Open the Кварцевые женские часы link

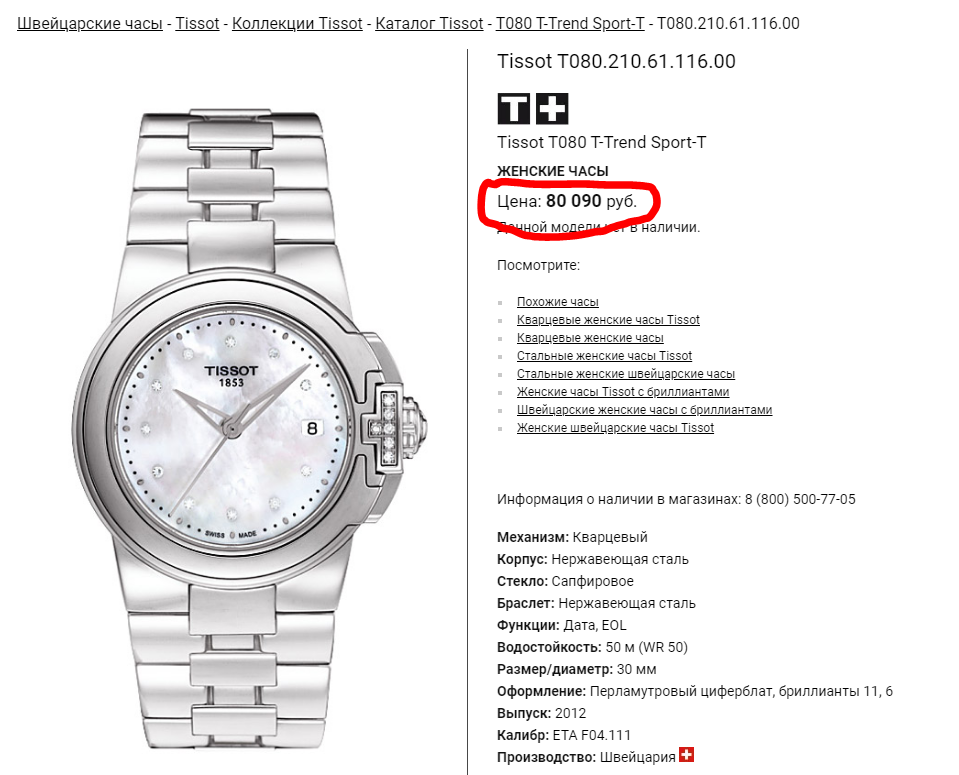click(590, 338)
